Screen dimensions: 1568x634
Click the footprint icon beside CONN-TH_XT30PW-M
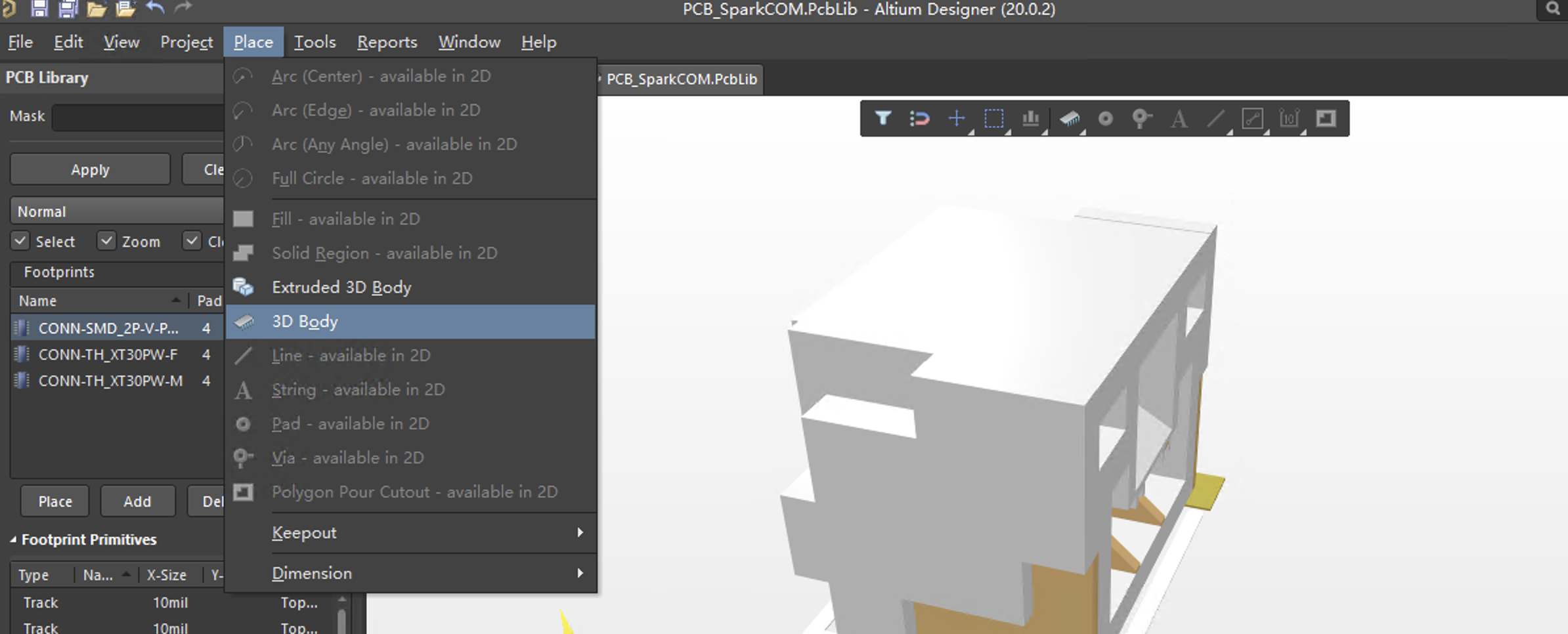click(22, 381)
